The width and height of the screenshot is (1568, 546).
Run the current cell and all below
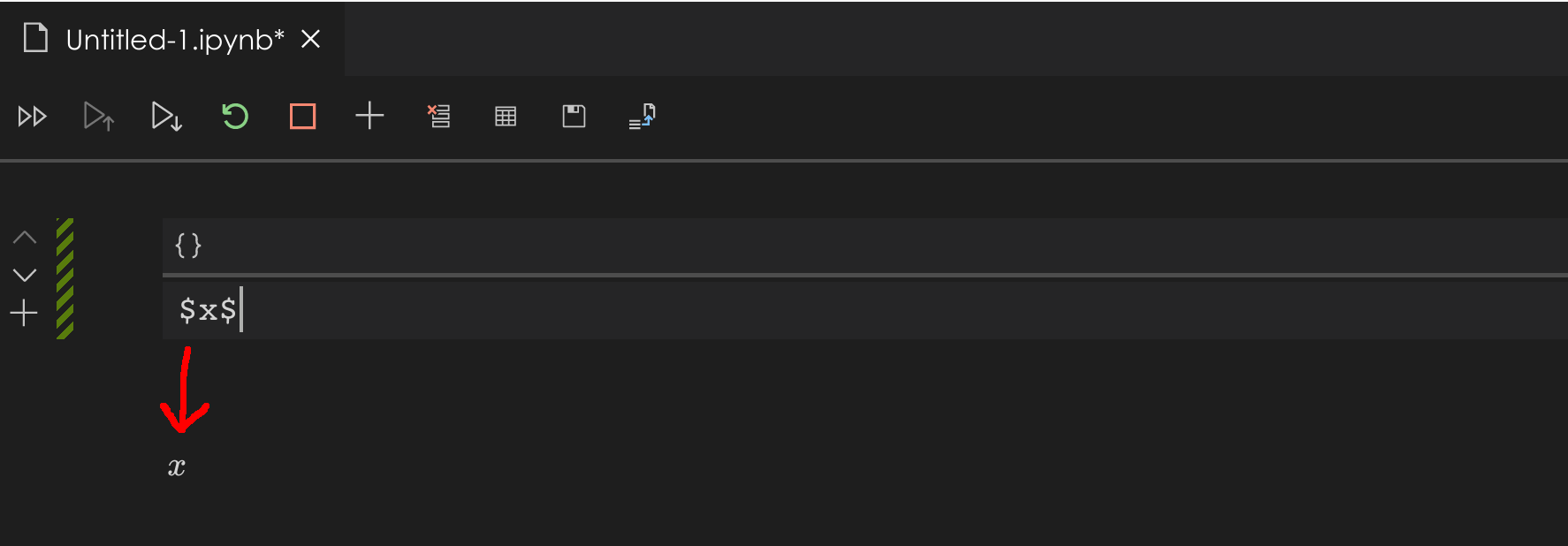coord(166,116)
